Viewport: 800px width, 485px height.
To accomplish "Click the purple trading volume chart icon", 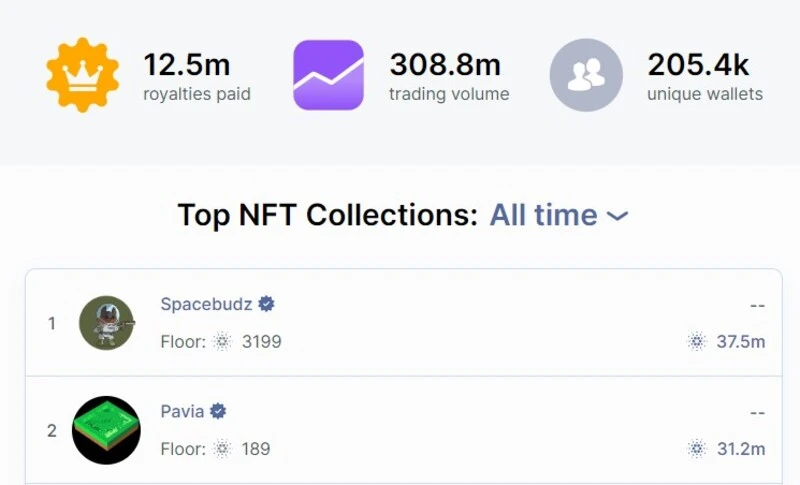I will point(328,75).
